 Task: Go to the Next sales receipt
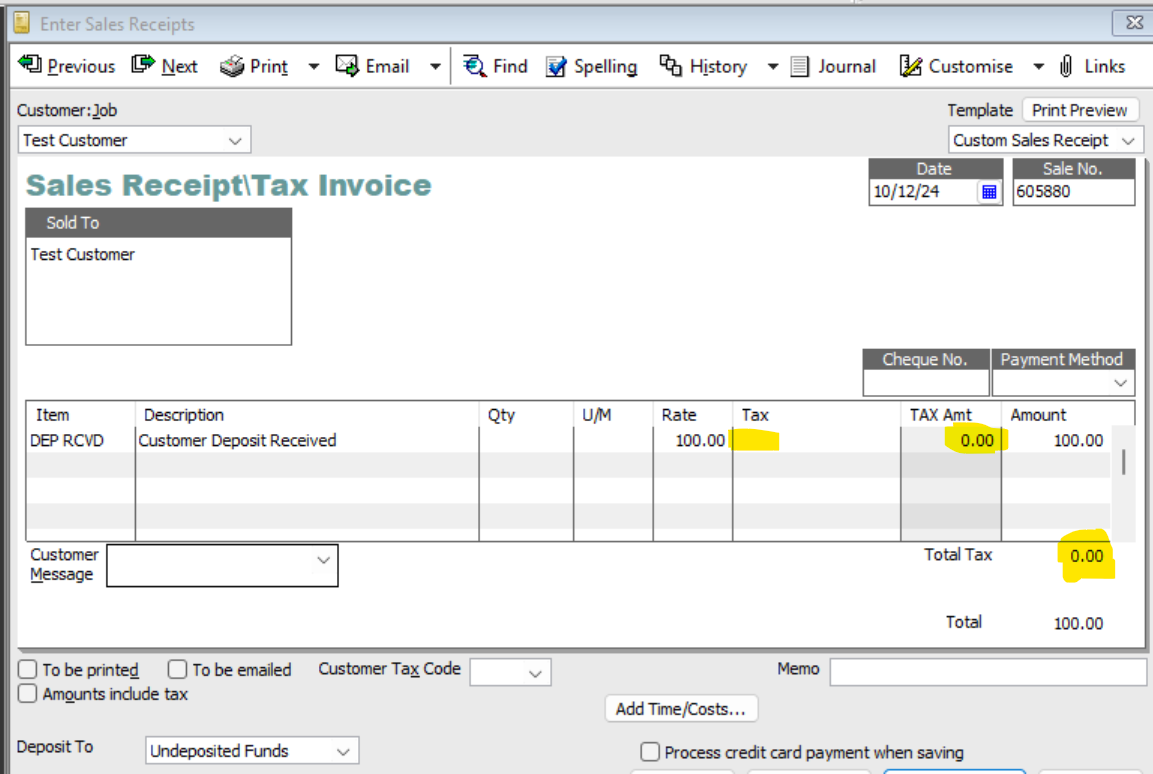(165, 66)
